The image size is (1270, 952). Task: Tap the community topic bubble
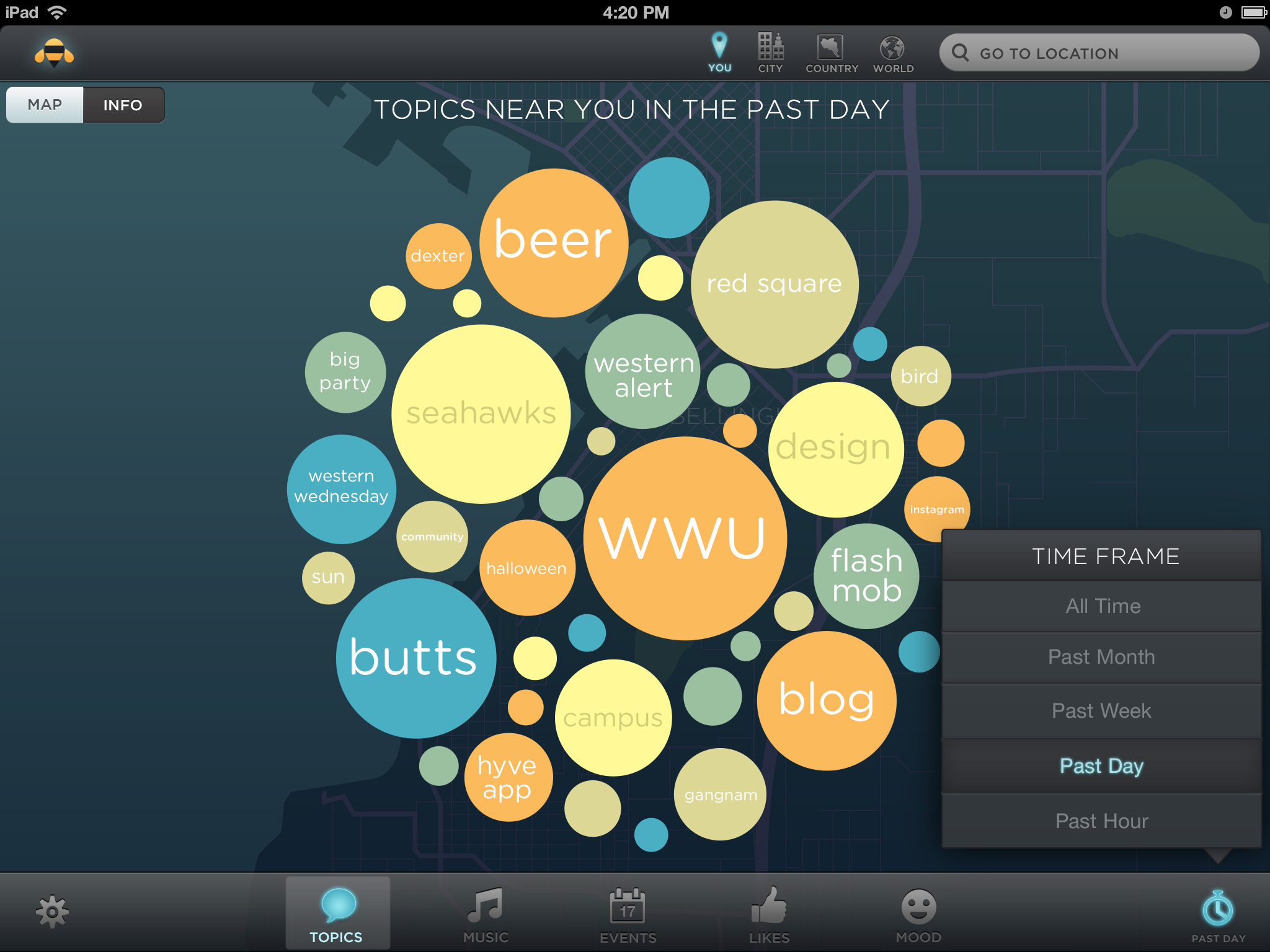432,537
